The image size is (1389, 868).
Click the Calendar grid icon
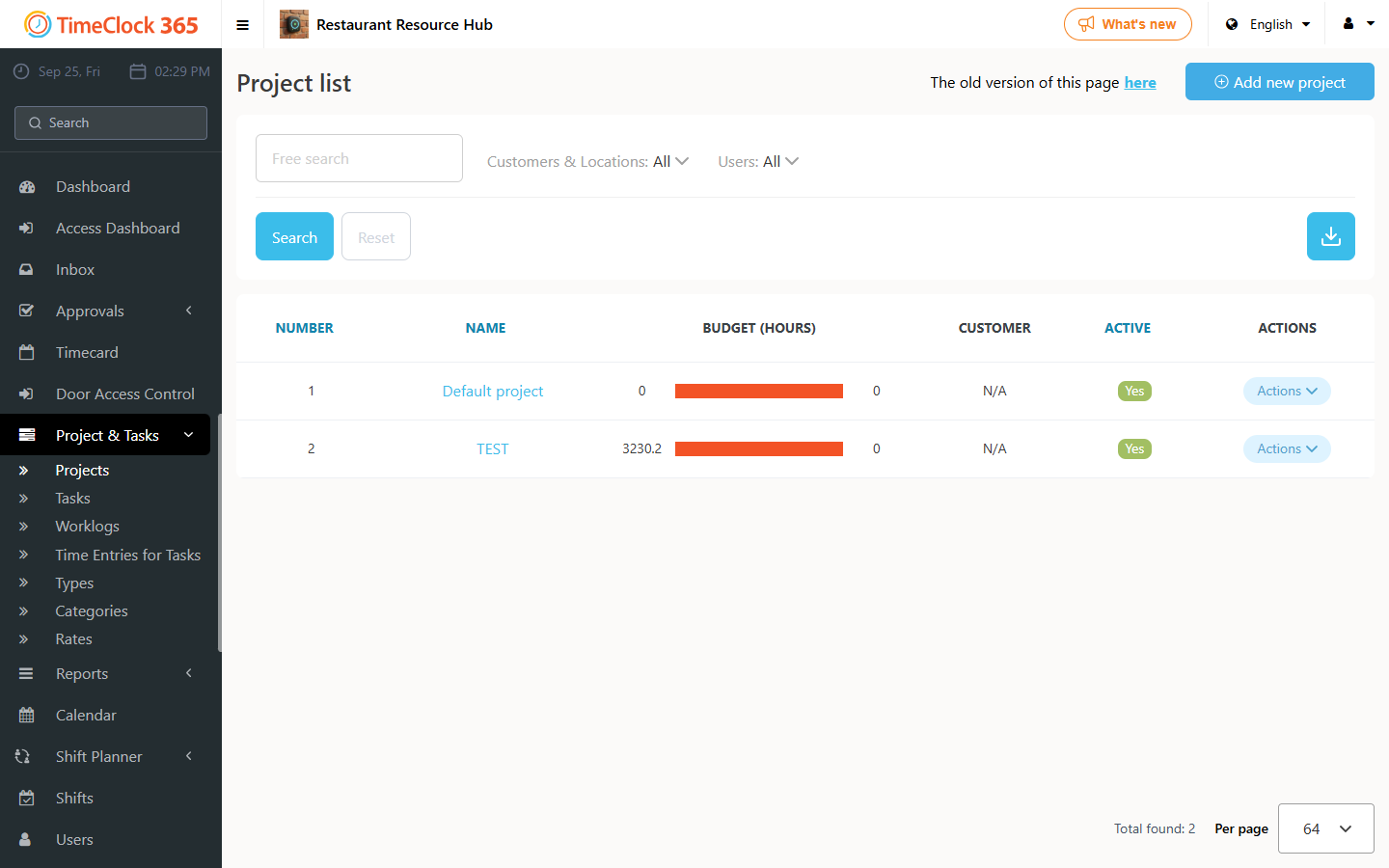(27, 716)
